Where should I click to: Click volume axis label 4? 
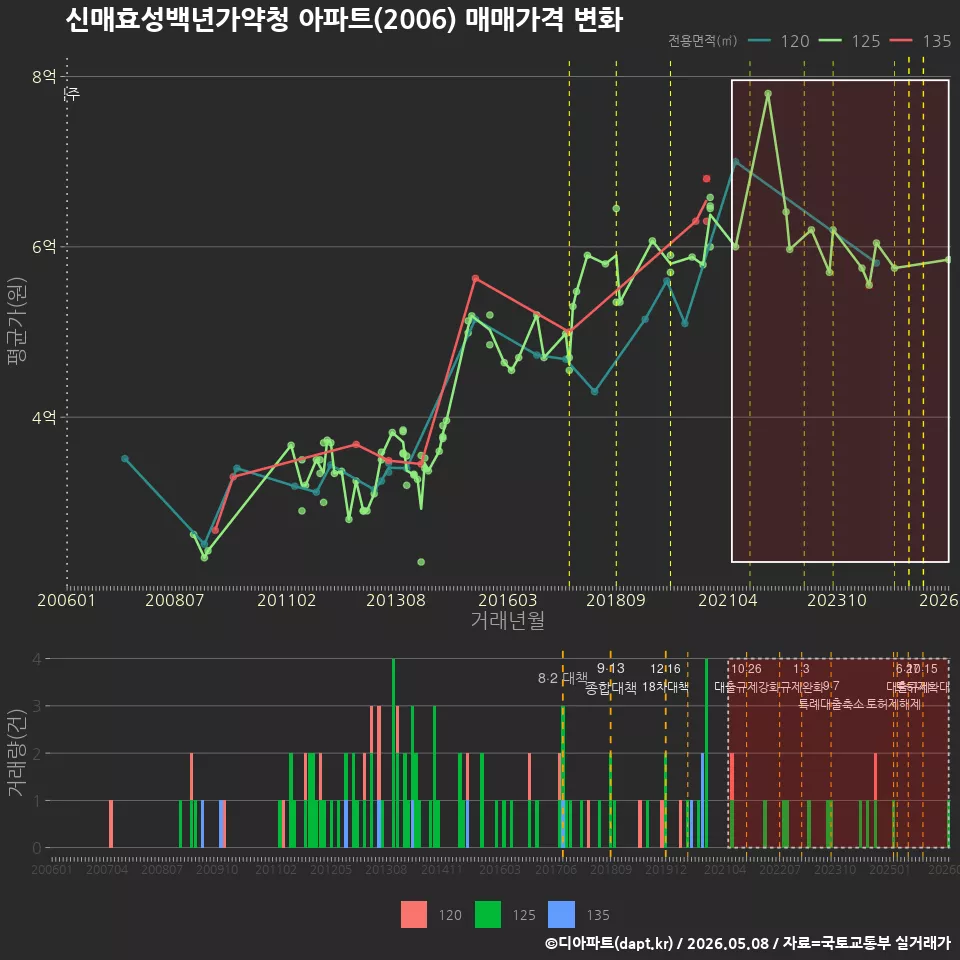point(37,659)
